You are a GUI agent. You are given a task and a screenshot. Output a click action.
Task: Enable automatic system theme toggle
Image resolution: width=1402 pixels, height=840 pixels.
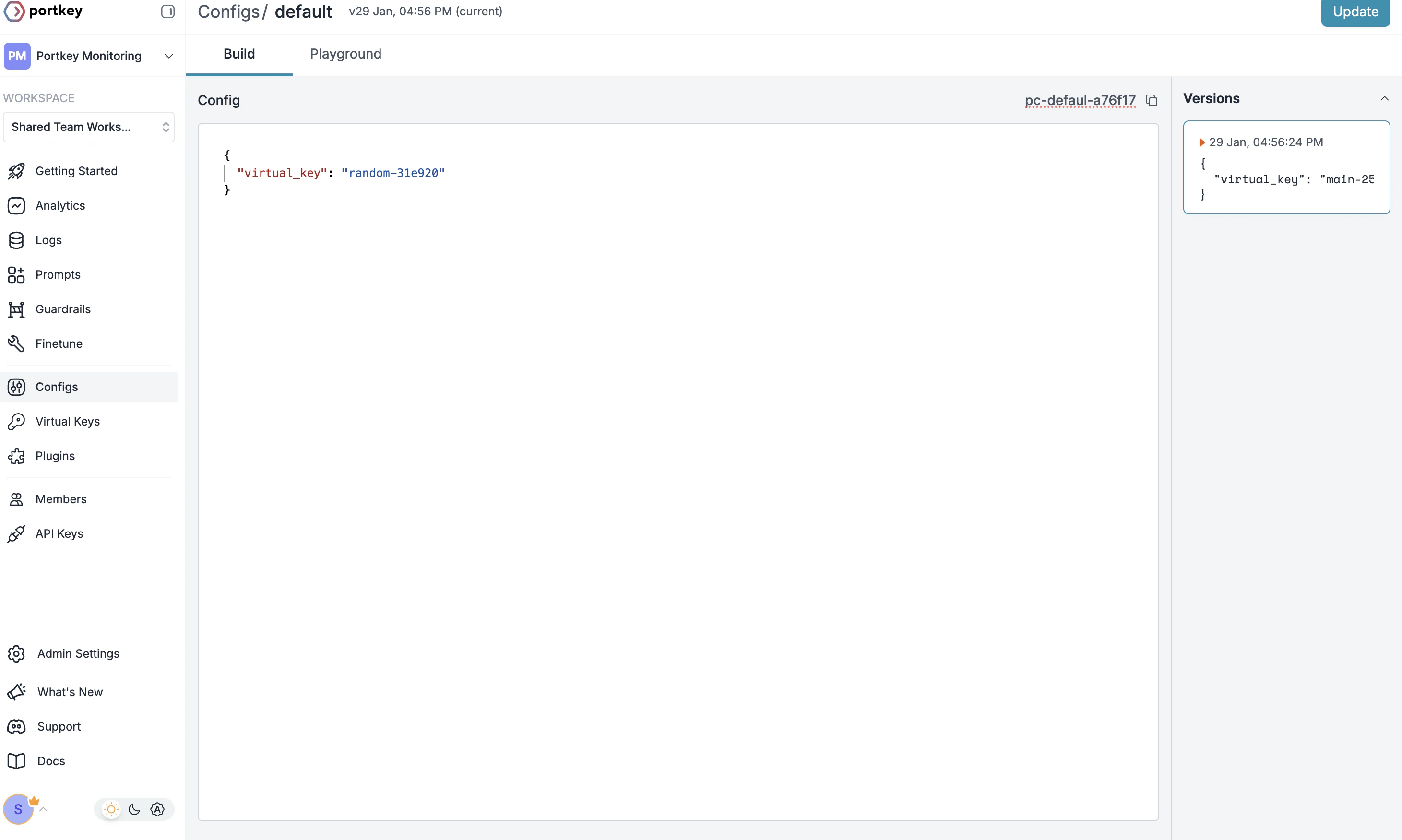(x=157, y=809)
